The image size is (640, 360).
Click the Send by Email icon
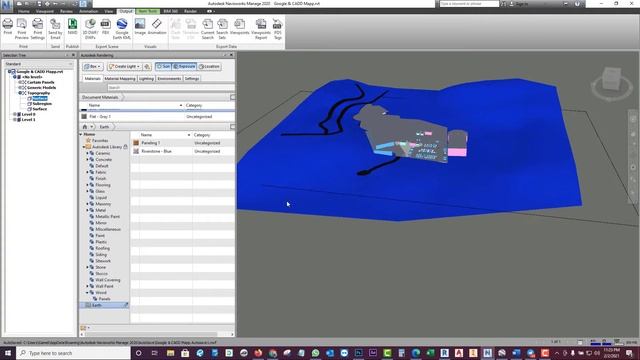point(55,29)
